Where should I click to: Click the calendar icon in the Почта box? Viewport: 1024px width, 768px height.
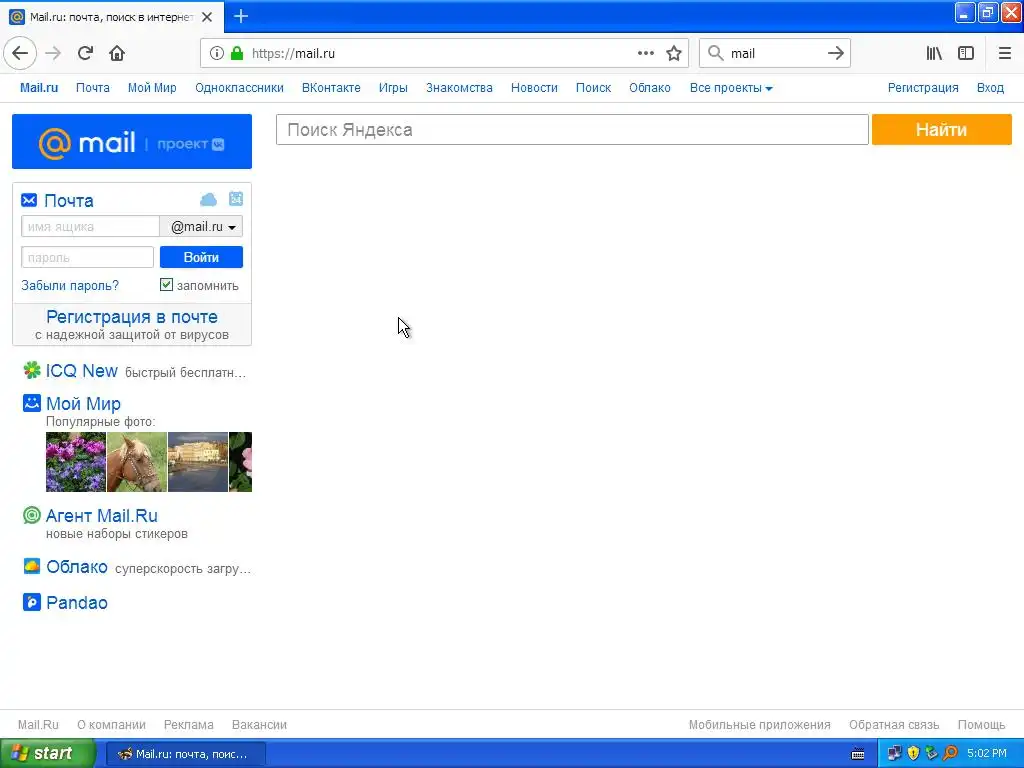[x=236, y=199]
